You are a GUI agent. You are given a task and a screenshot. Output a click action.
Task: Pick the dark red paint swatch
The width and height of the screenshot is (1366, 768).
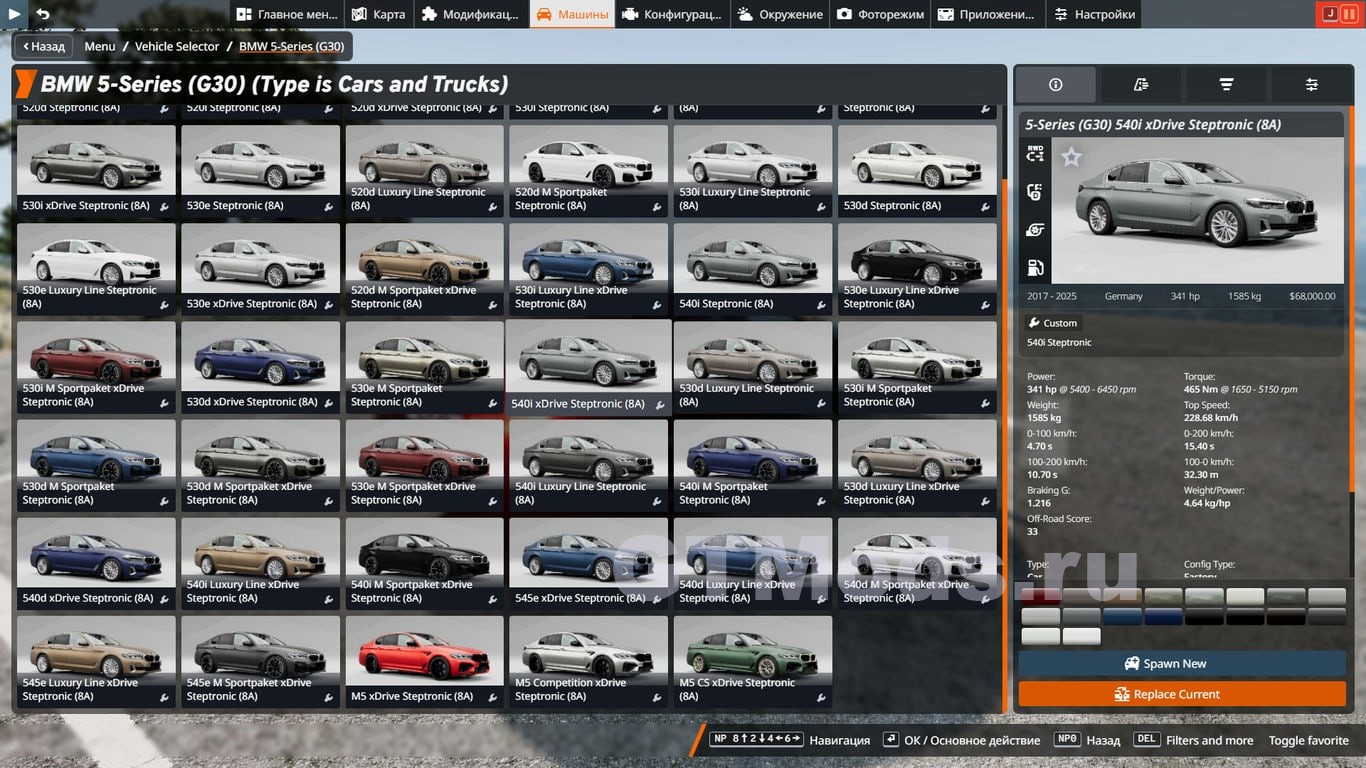[x=1040, y=597]
